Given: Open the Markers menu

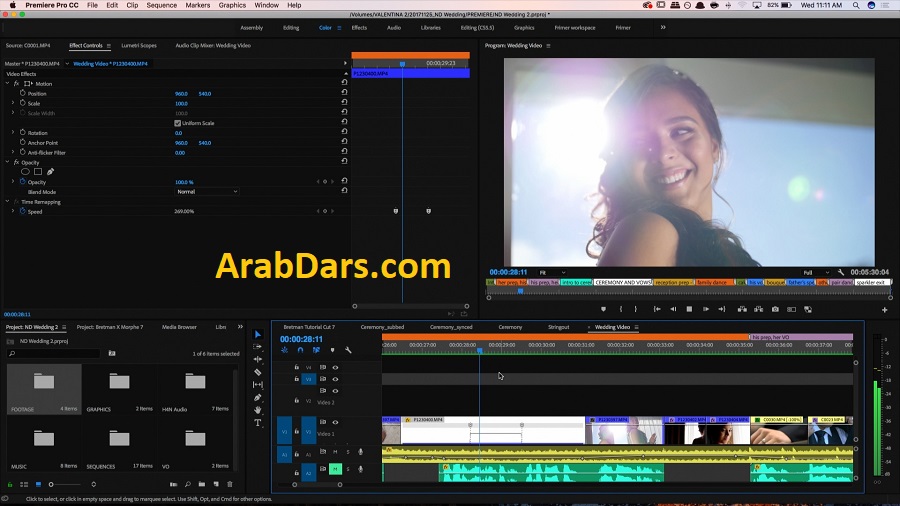Looking at the screenshot, I should [197, 5].
